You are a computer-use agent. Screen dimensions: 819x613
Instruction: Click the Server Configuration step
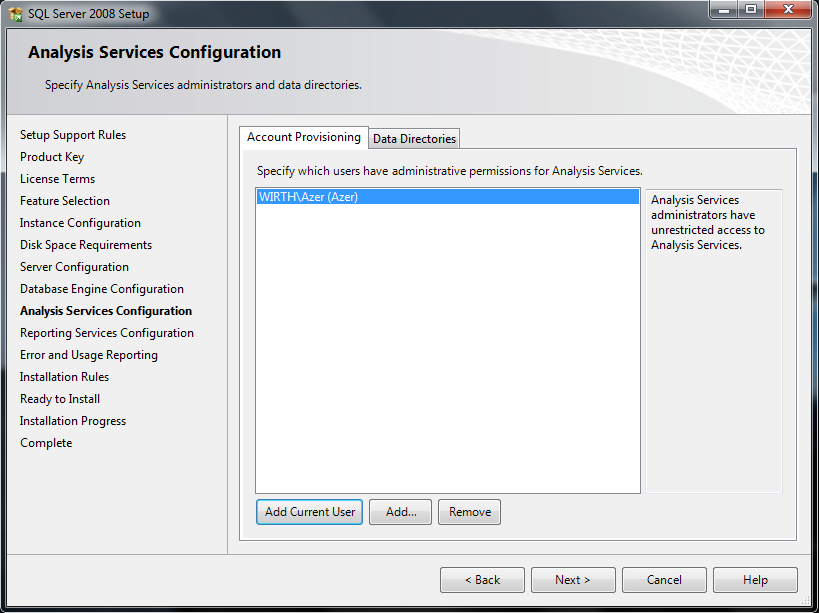(74, 267)
